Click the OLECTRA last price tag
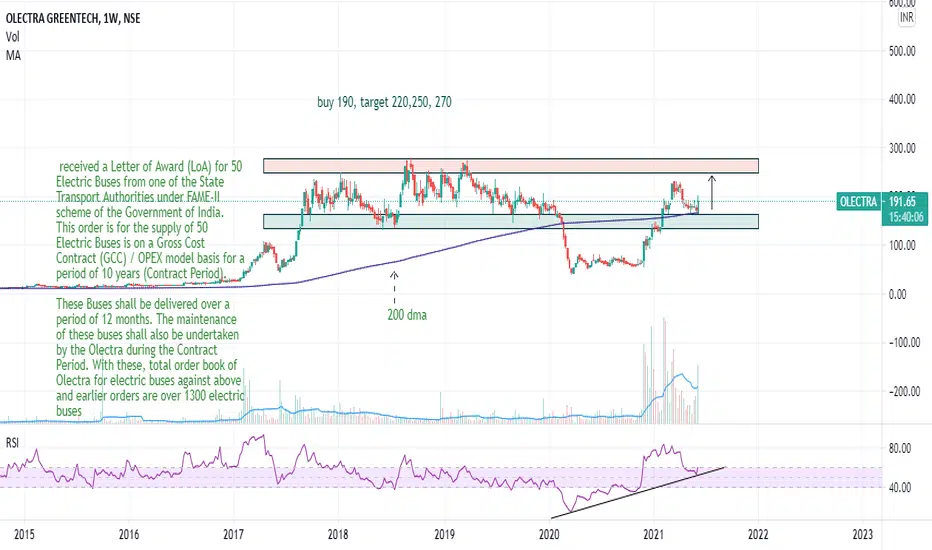The image size is (932, 550). click(858, 202)
